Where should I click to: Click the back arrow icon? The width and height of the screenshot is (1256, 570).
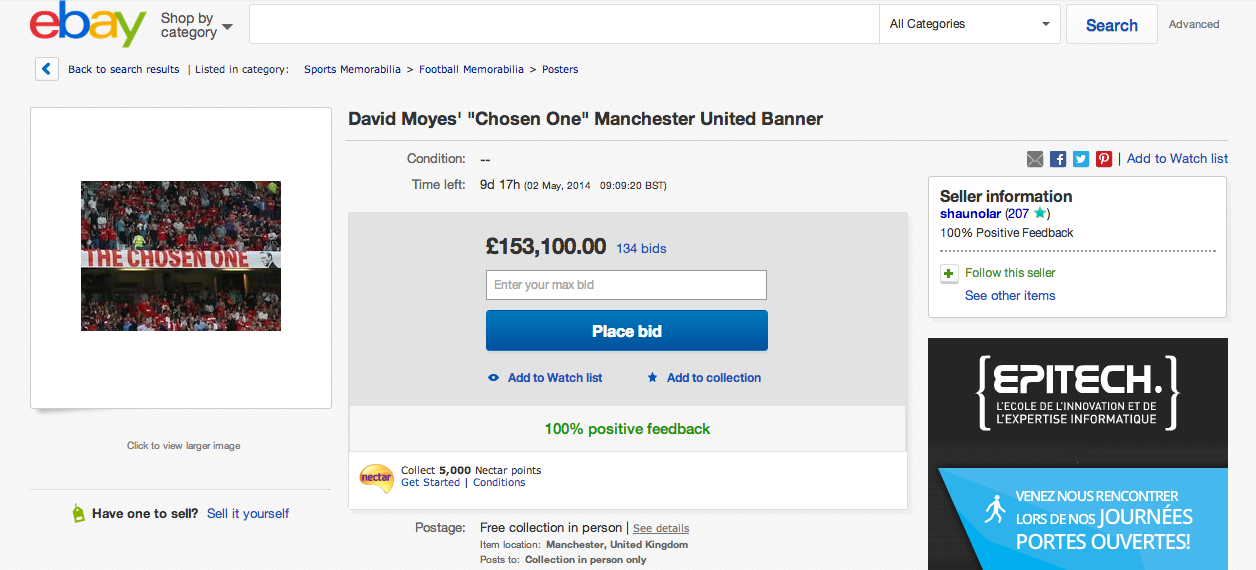[46, 69]
